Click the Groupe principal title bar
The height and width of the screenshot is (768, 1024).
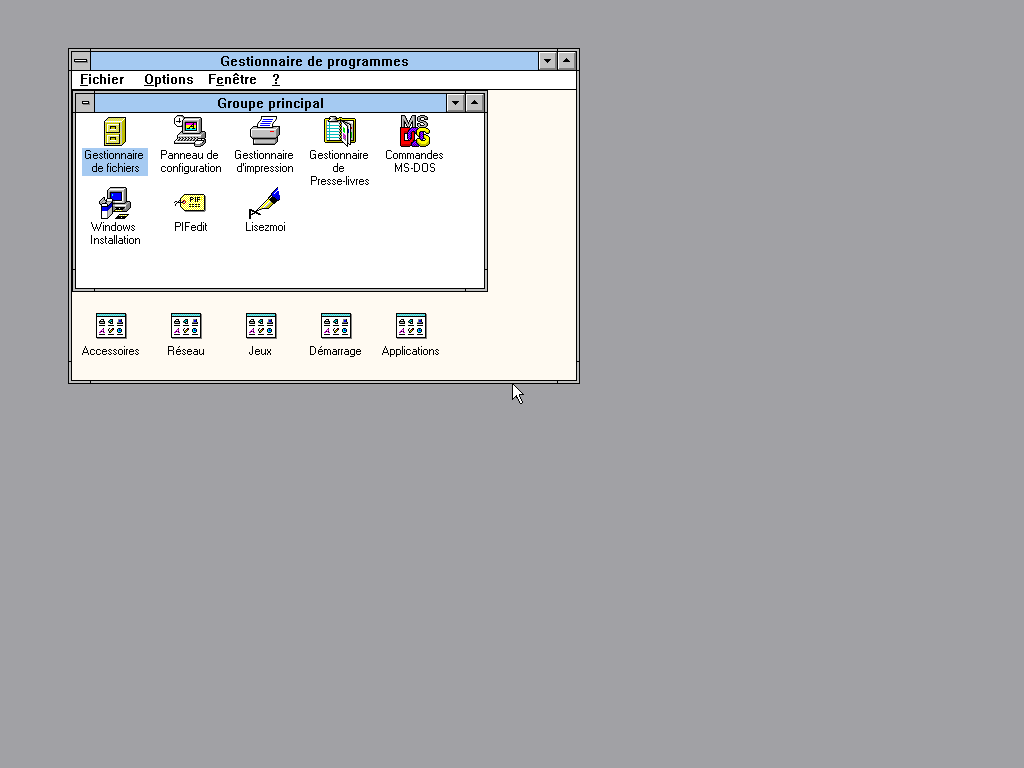(x=270, y=103)
